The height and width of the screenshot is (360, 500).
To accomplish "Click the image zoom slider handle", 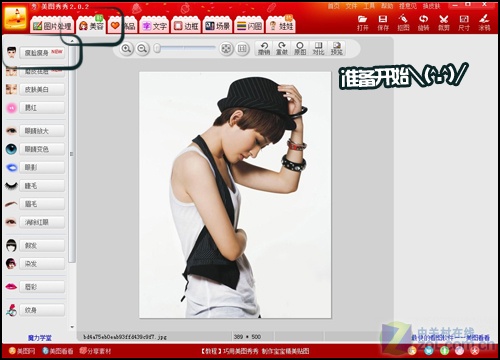I will click(x=157, y=49).
